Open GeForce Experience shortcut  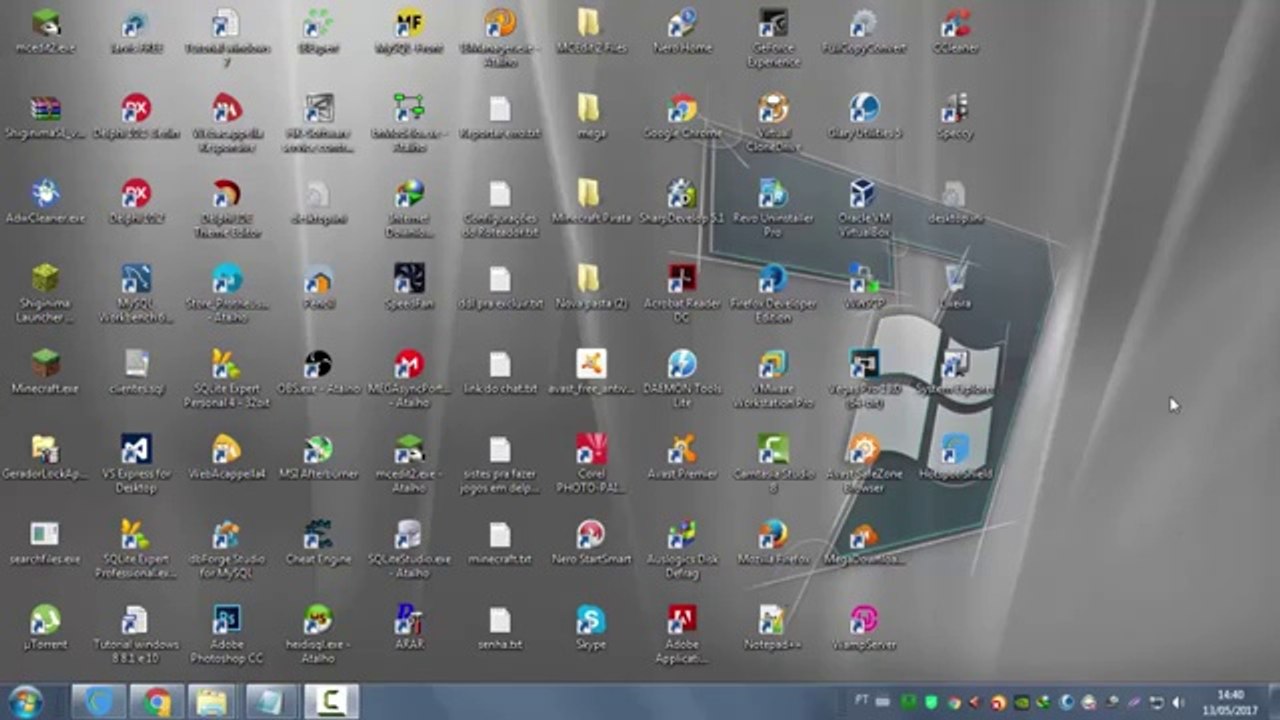point(773,38)
